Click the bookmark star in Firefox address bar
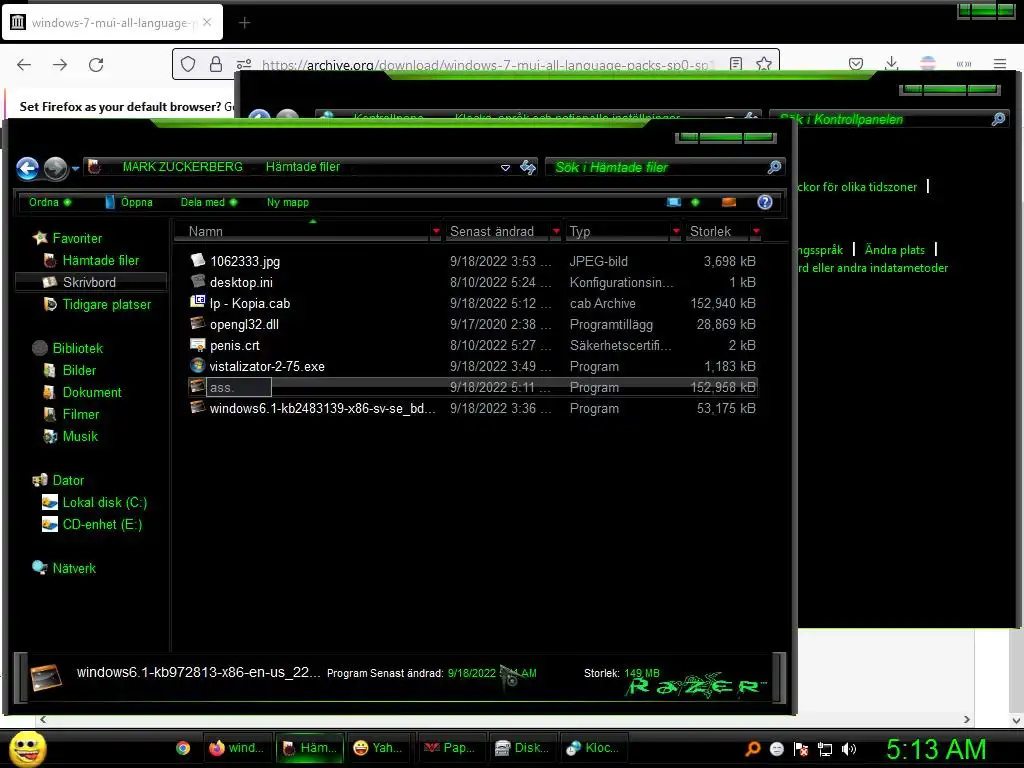This screenshot has width=1024, height=768. click(763, 64)
